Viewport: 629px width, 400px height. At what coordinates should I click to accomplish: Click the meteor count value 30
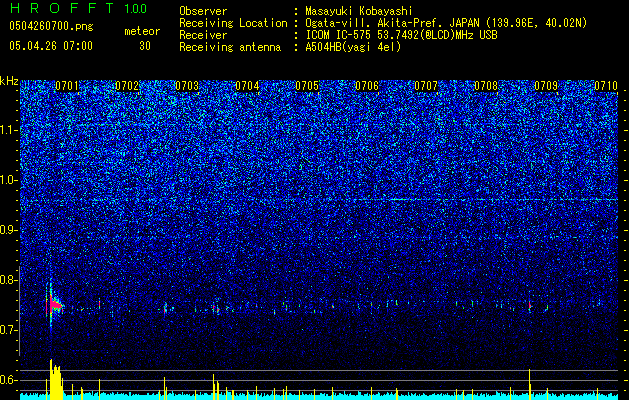(x=145, y=46)
